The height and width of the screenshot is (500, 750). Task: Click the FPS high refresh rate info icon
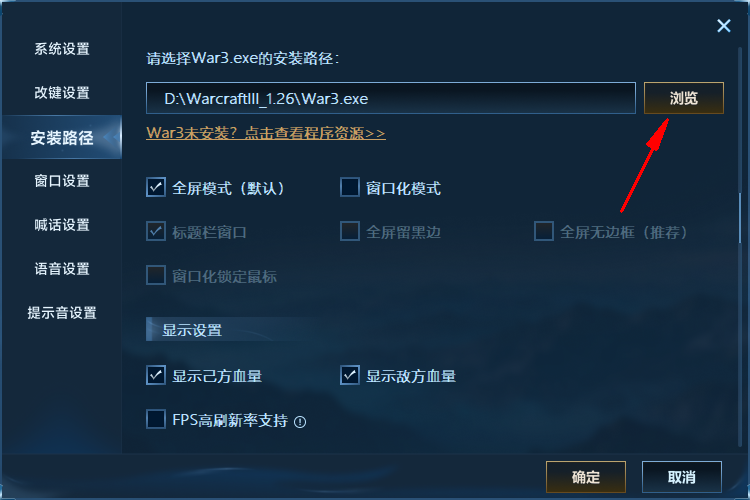point(300,422)
